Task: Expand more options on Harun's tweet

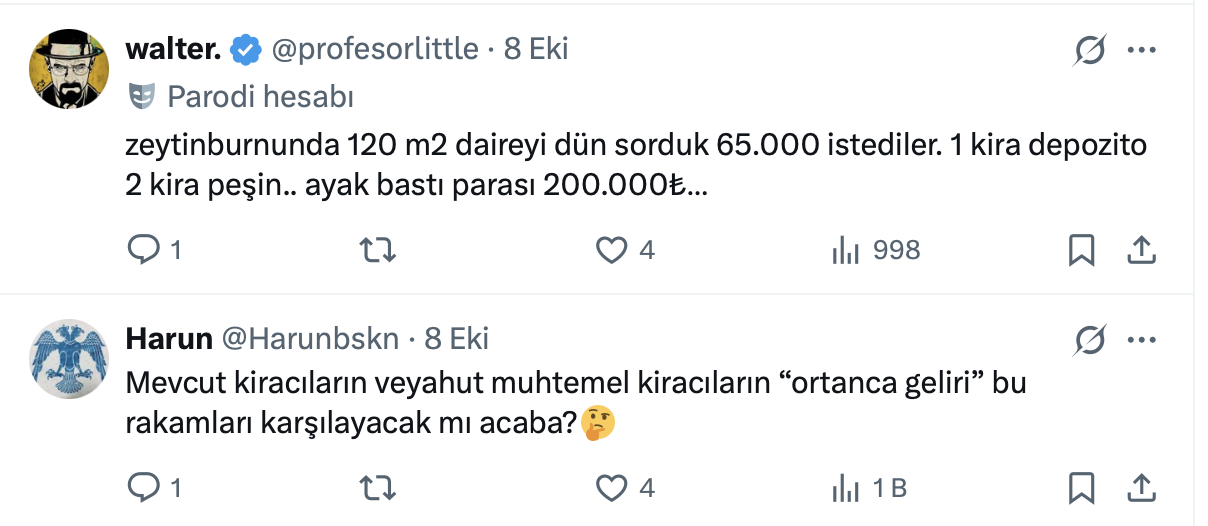Action: coord(1141,340)
